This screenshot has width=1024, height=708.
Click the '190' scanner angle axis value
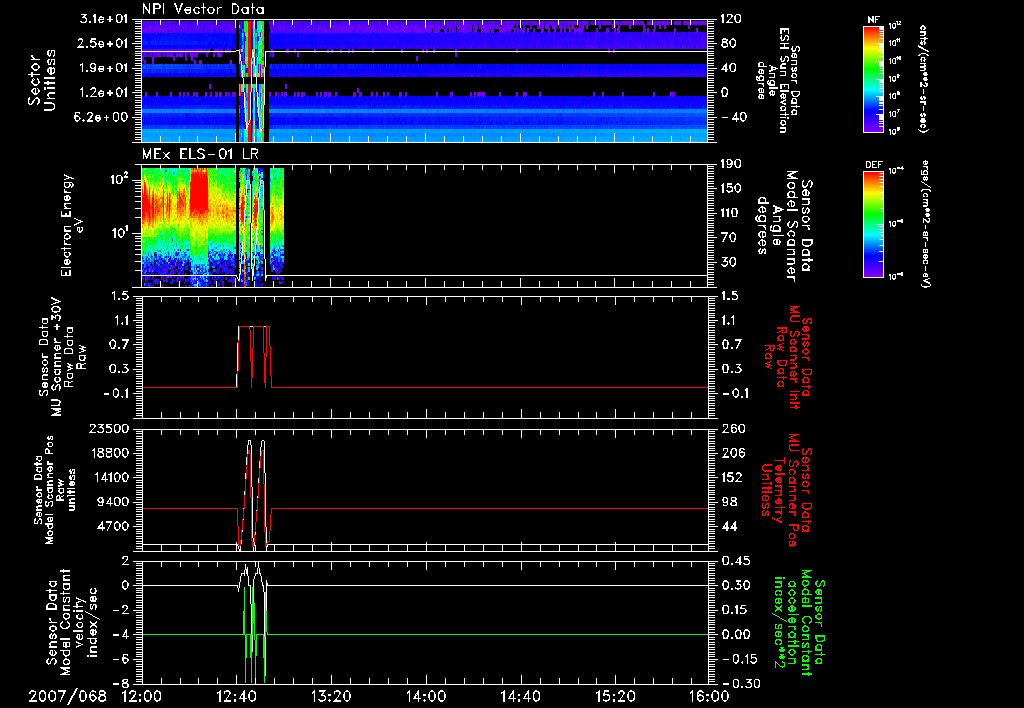click(x=731, y=164)
